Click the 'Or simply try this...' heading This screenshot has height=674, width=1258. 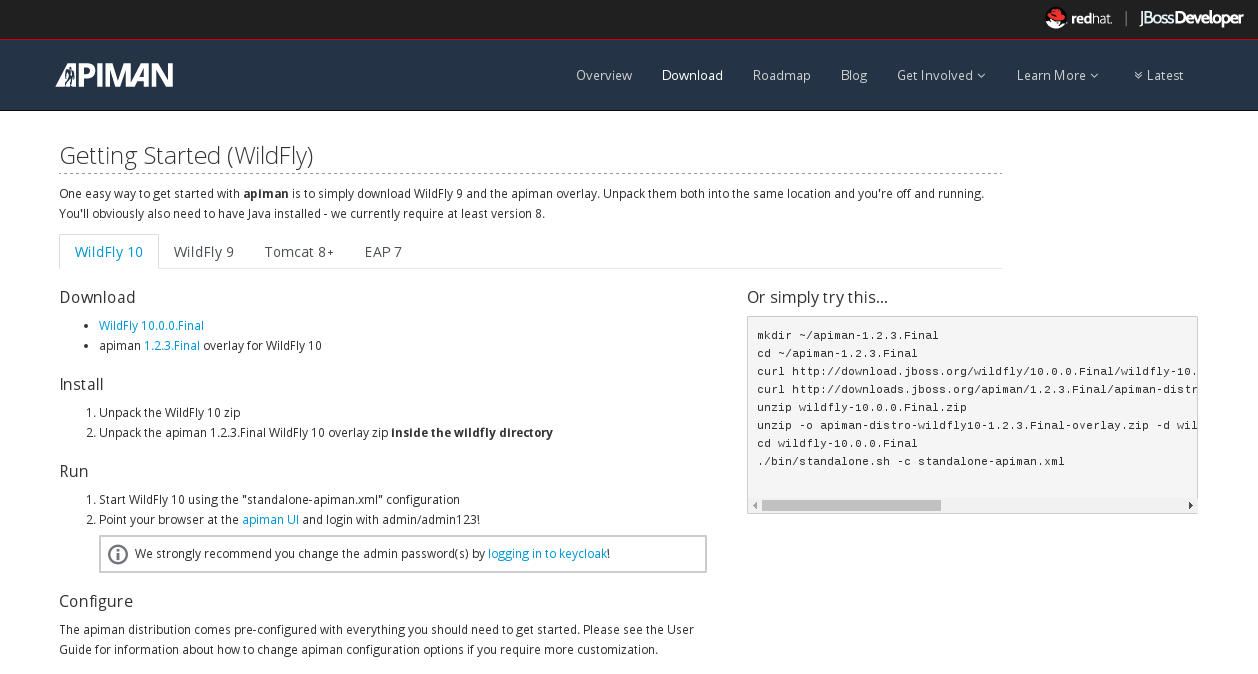click(817, 298)
